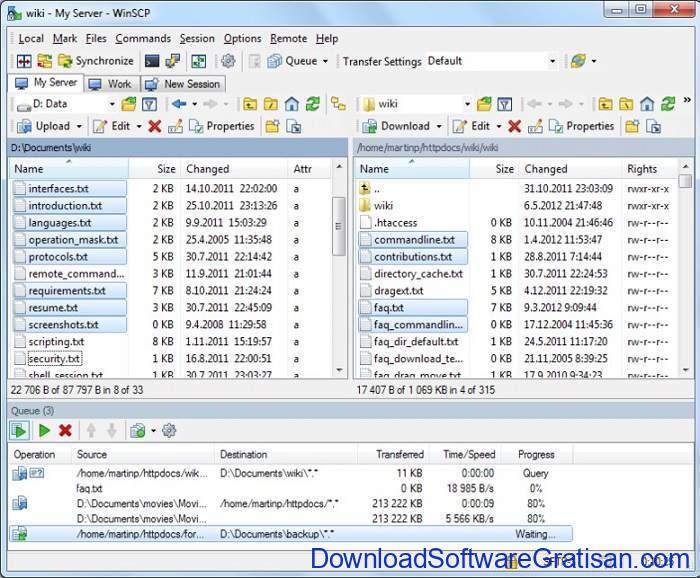The image size is (700, 578).
Task: Click the Compare Directories icon beside Synchronize
Action: coord(44,61)
